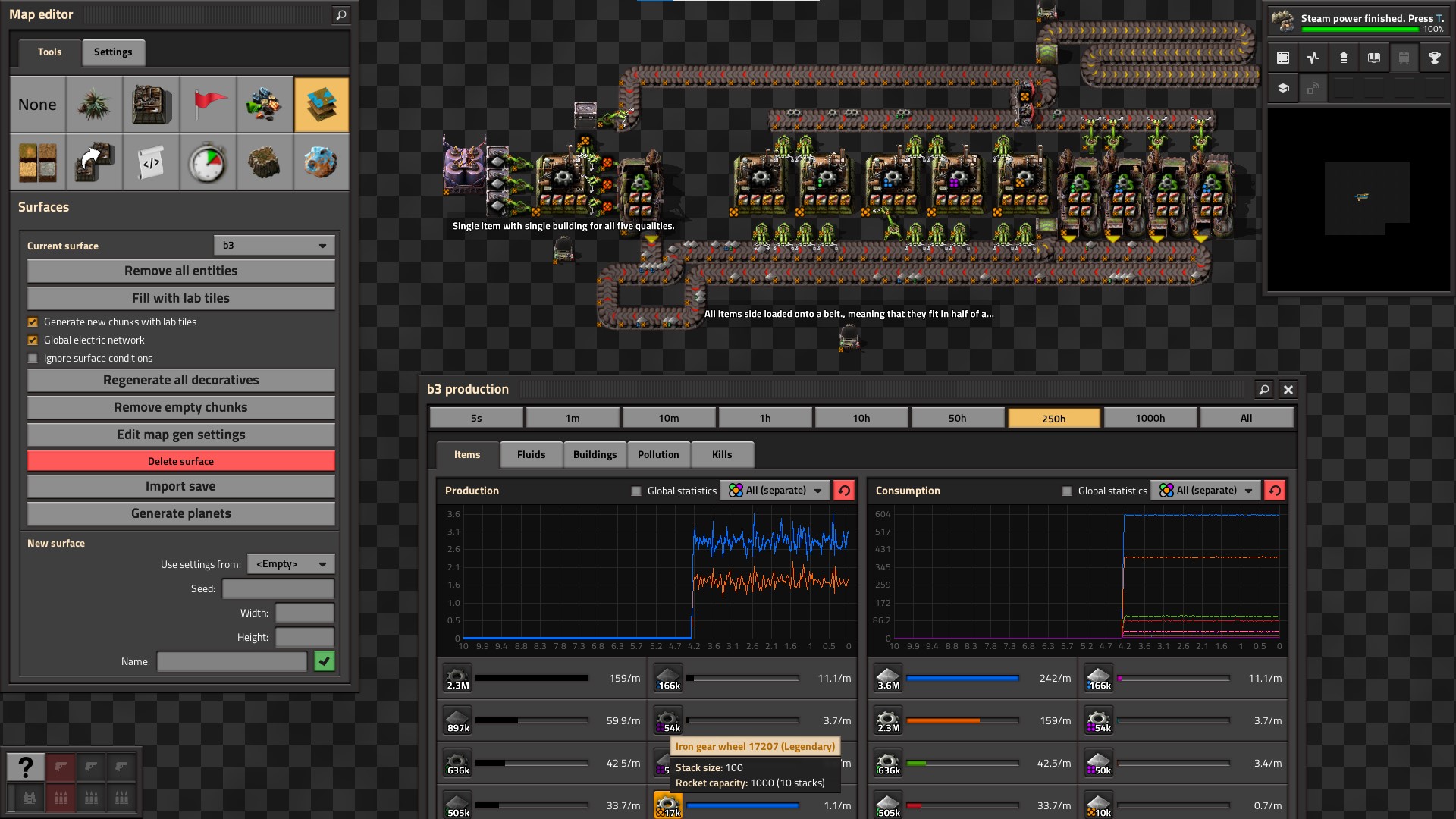Open the trophy achievements shortcut icon
The width and height of the screenshot is (1456, 819).
click(1434, 58)
